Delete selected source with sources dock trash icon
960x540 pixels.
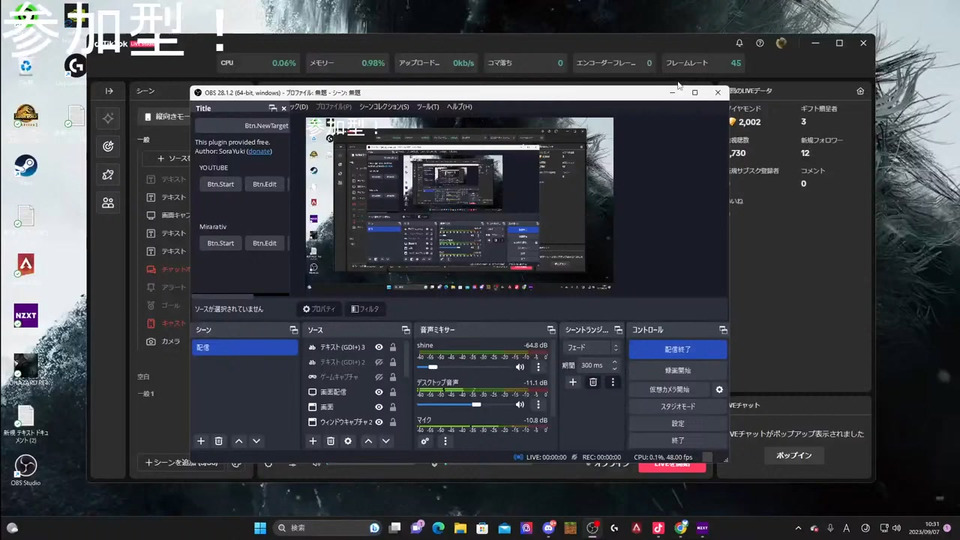331,441
